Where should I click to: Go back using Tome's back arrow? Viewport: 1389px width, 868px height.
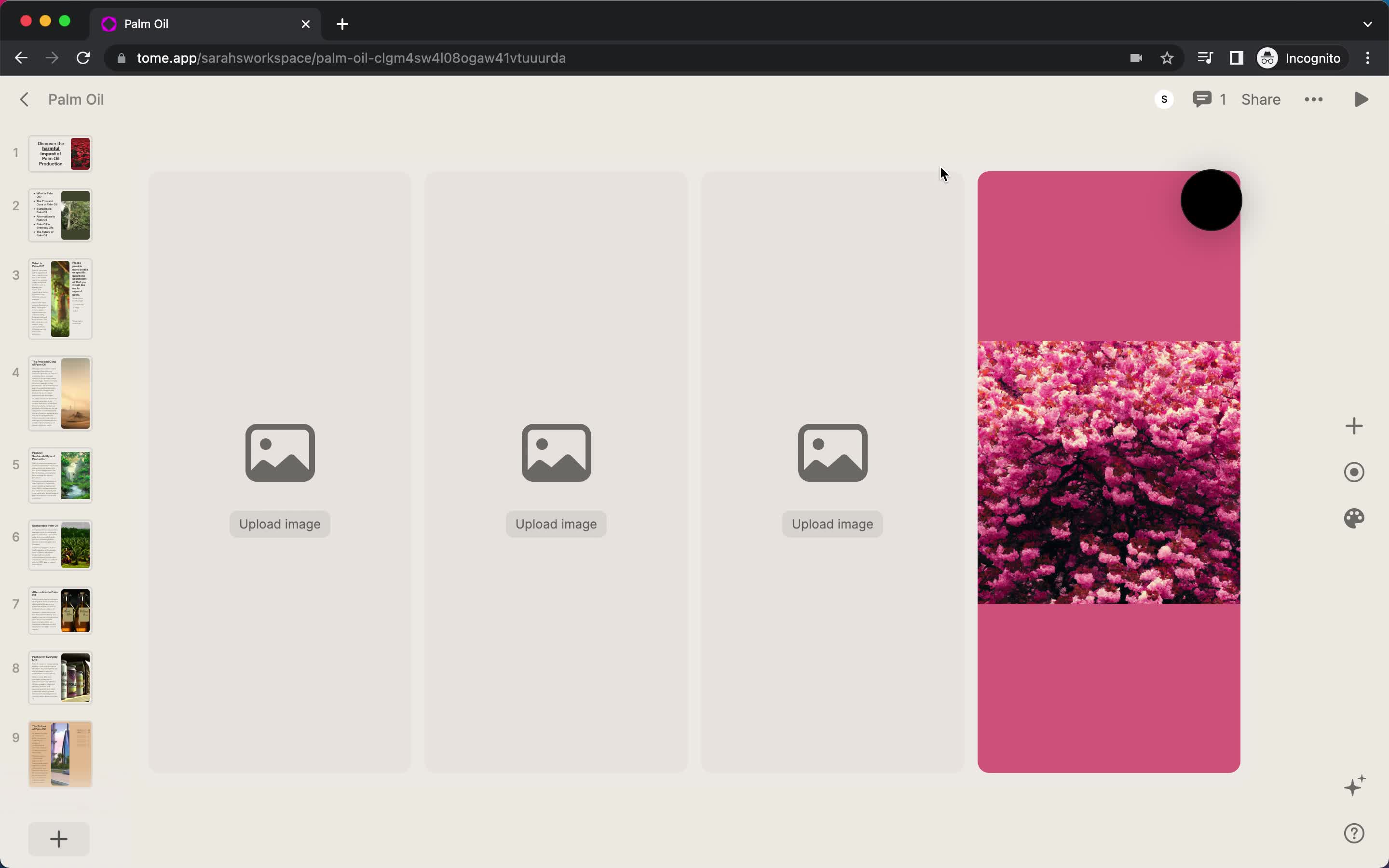click(x=24, y=99)
